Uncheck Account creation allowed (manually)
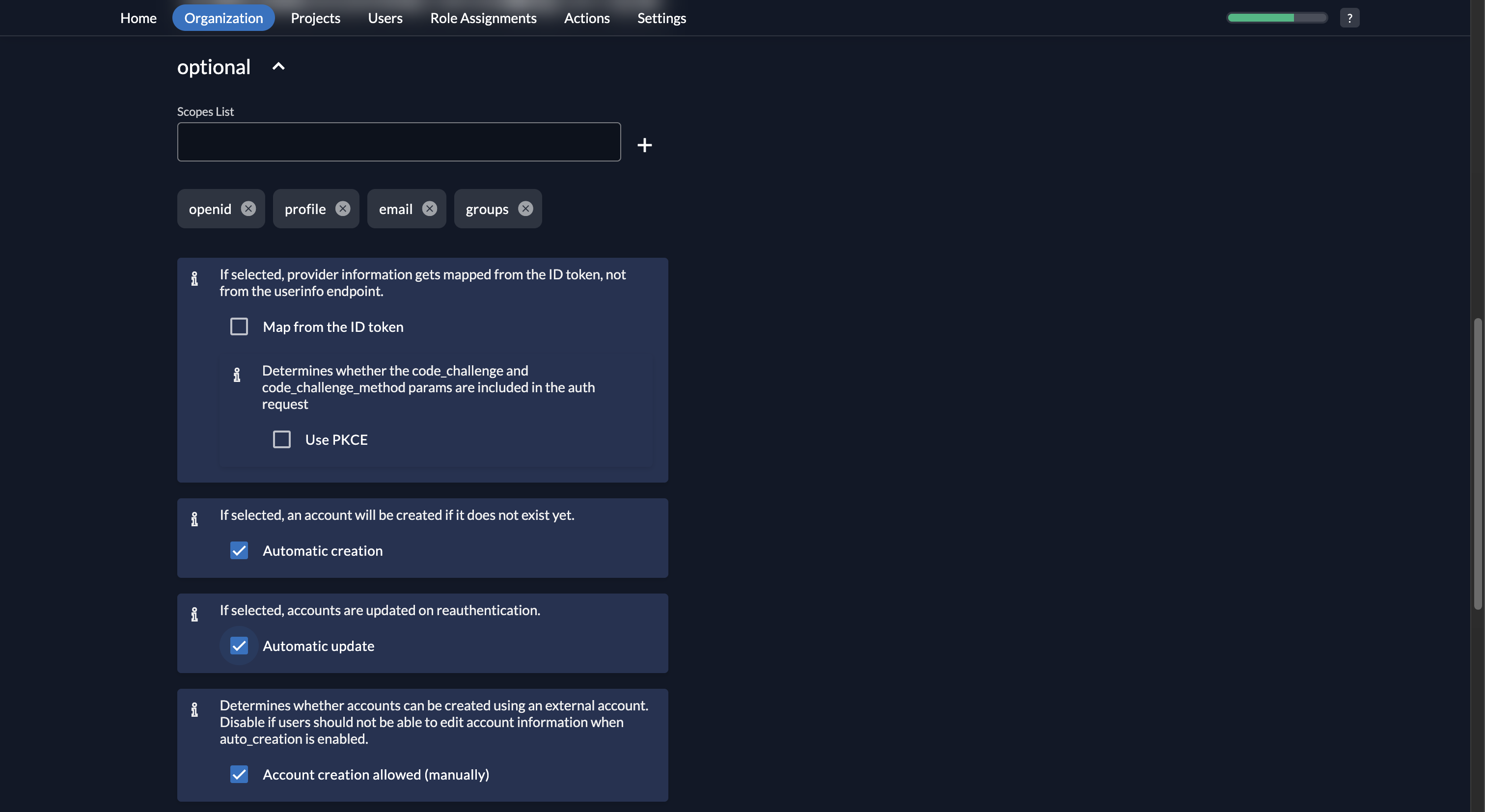This screenshot has width=1485, height=812. [x=239, y=774]
